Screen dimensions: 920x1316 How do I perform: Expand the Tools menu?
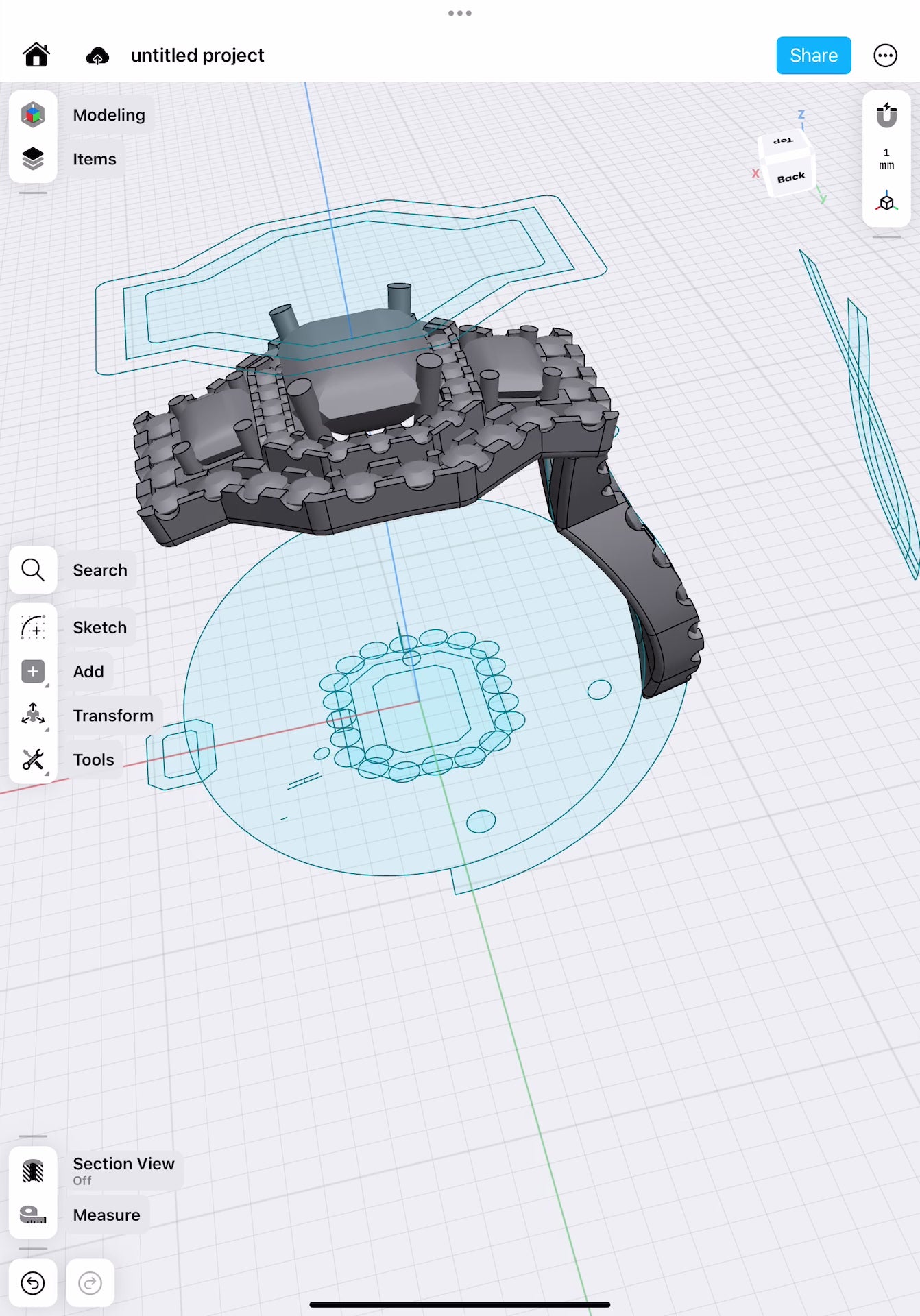pos(33,759)
